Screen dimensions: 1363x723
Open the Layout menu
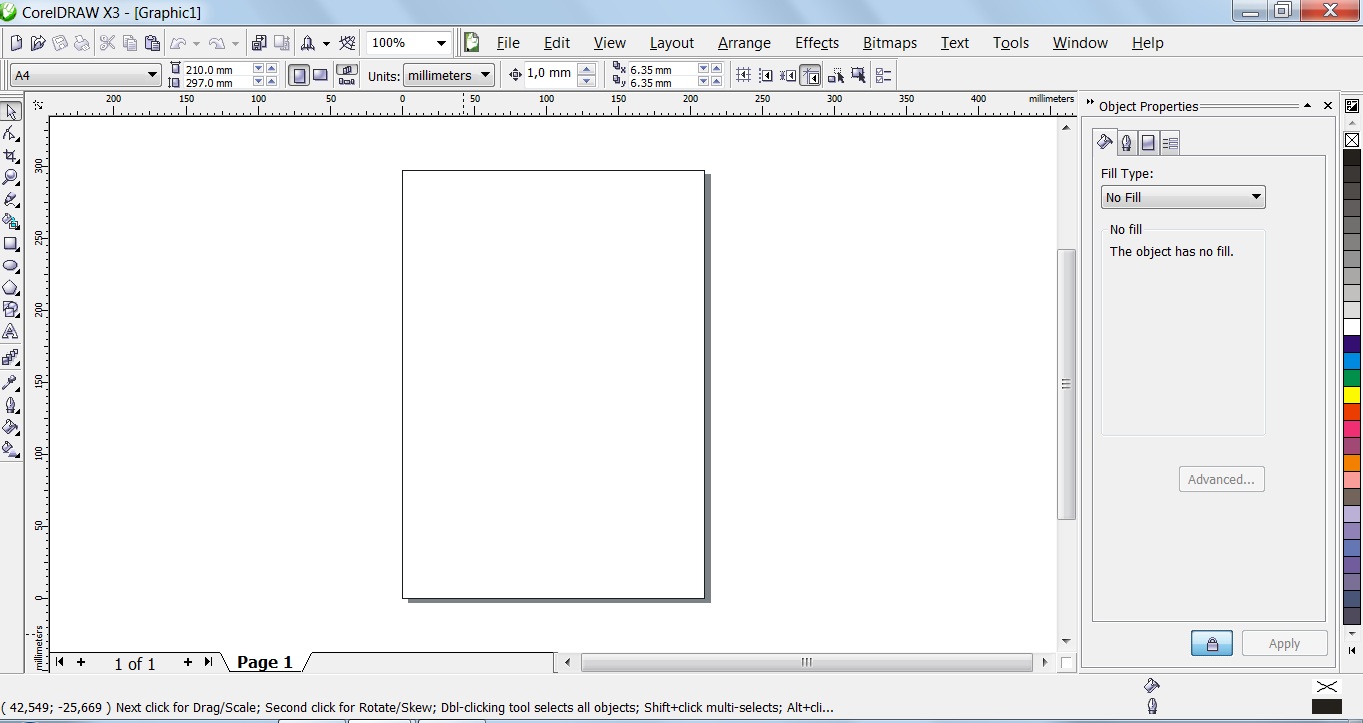click(672, 43)
